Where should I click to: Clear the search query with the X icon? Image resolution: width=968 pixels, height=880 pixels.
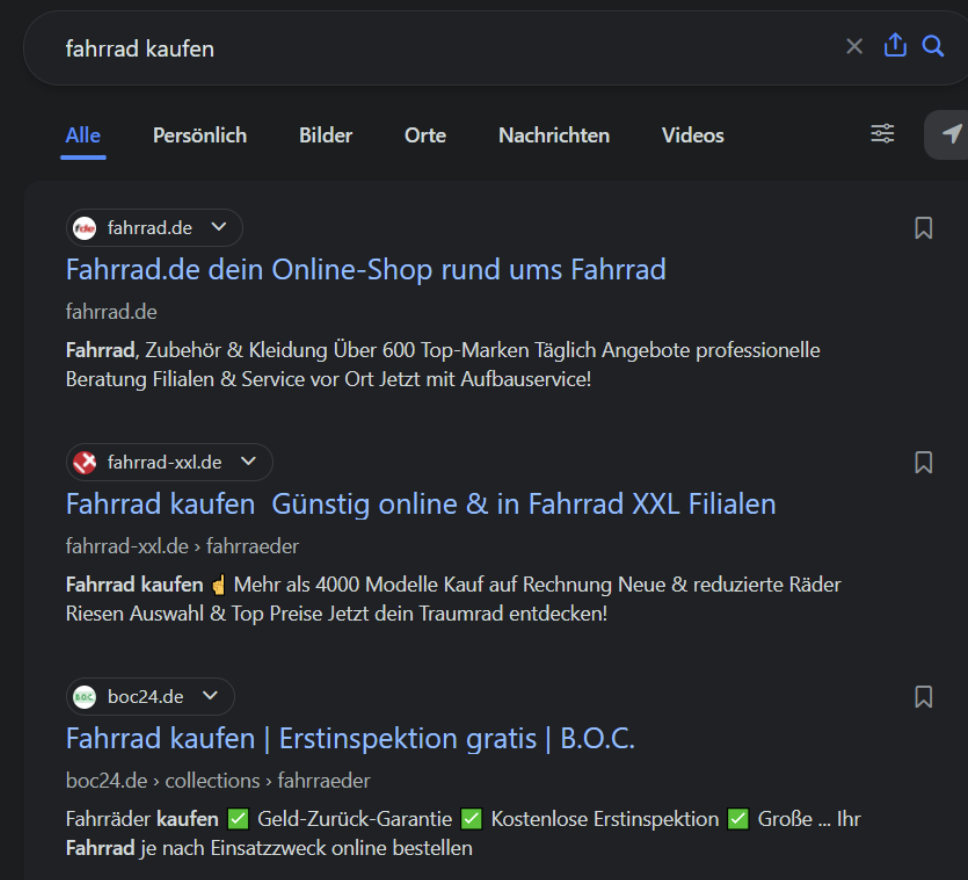pos(854,47)
